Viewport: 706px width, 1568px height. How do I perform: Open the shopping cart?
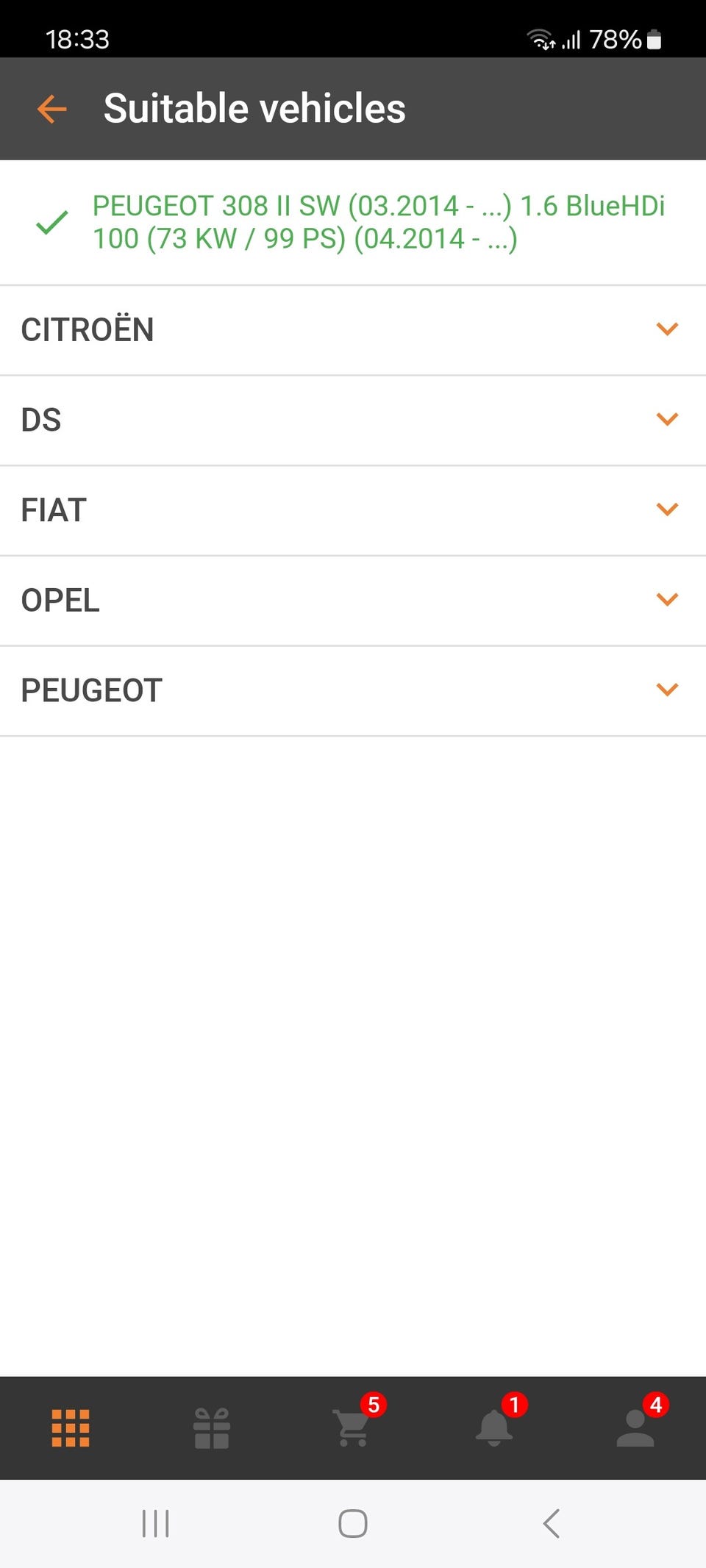pos(353,1428)
